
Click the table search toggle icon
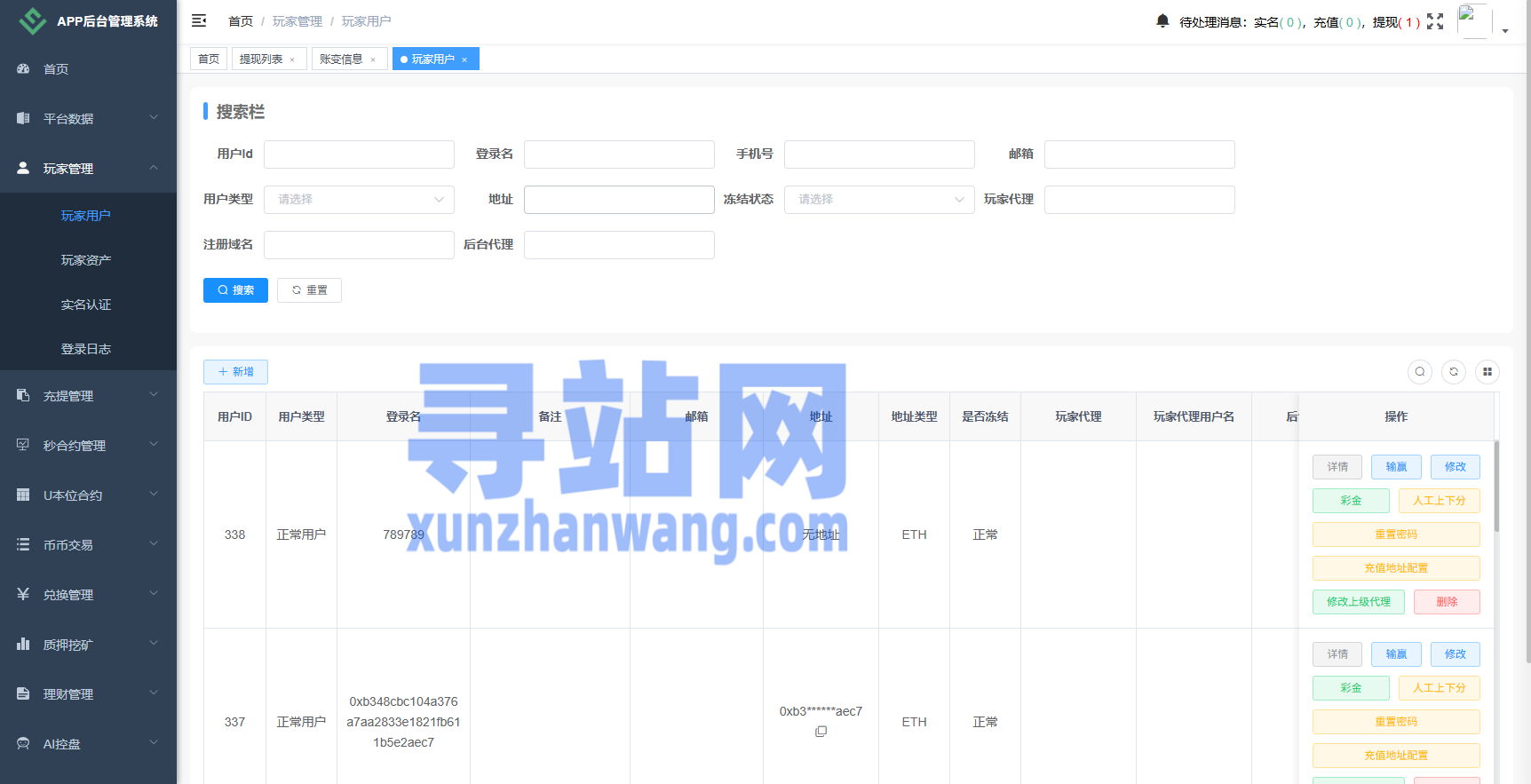(x=1420, y=372)
